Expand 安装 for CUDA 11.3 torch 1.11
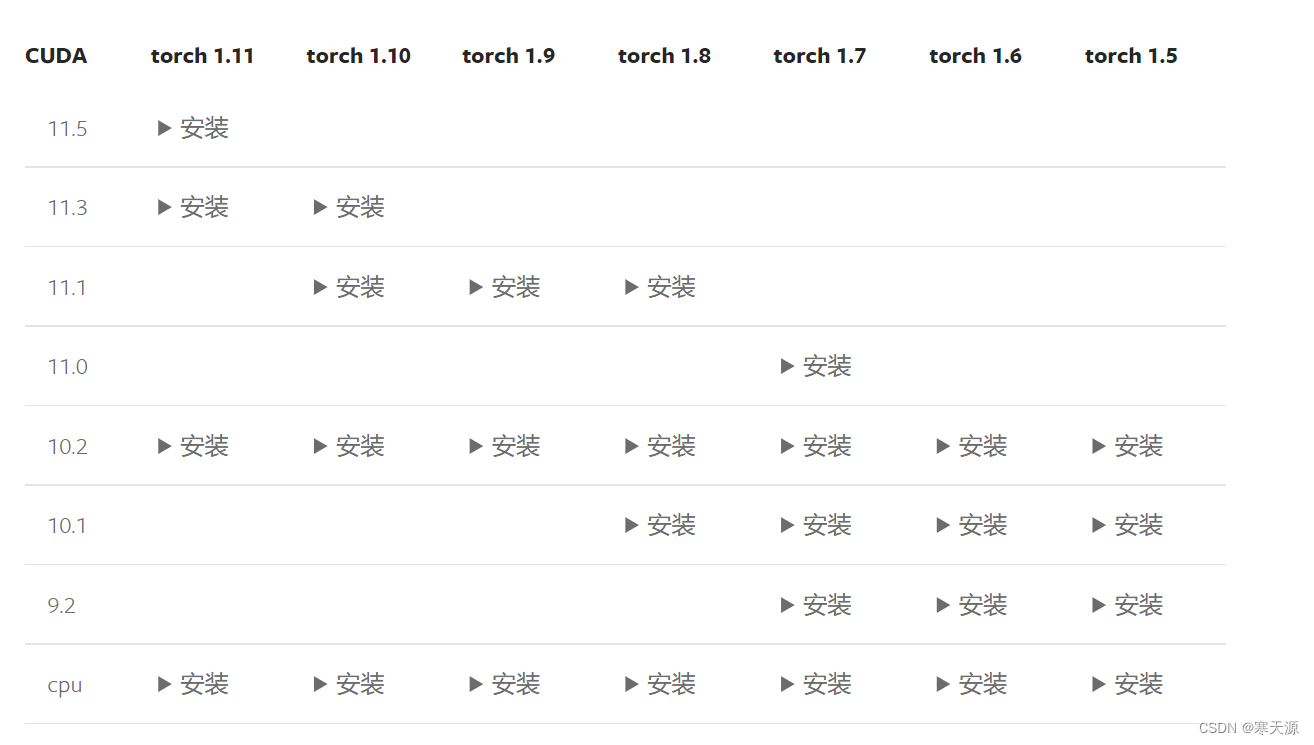This screenshot has width=1314, height=745. pos(194,207)
